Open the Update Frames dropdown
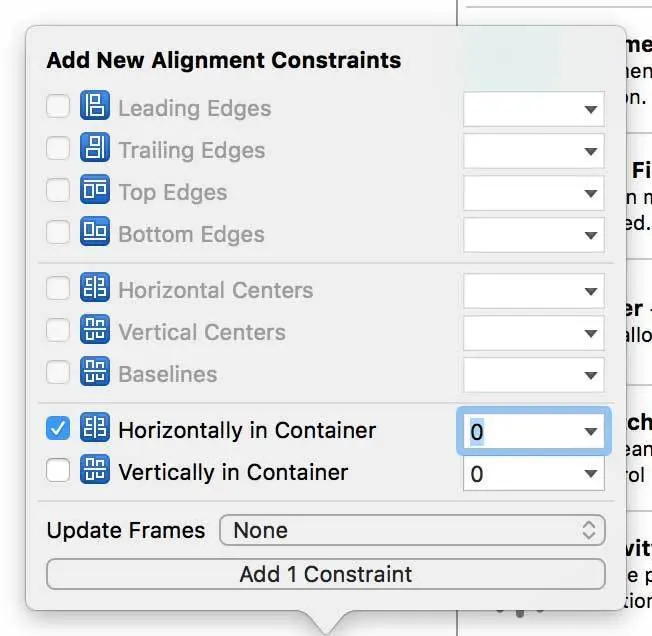The height and width of the screenshot is (636, 652). click(412, 530)
